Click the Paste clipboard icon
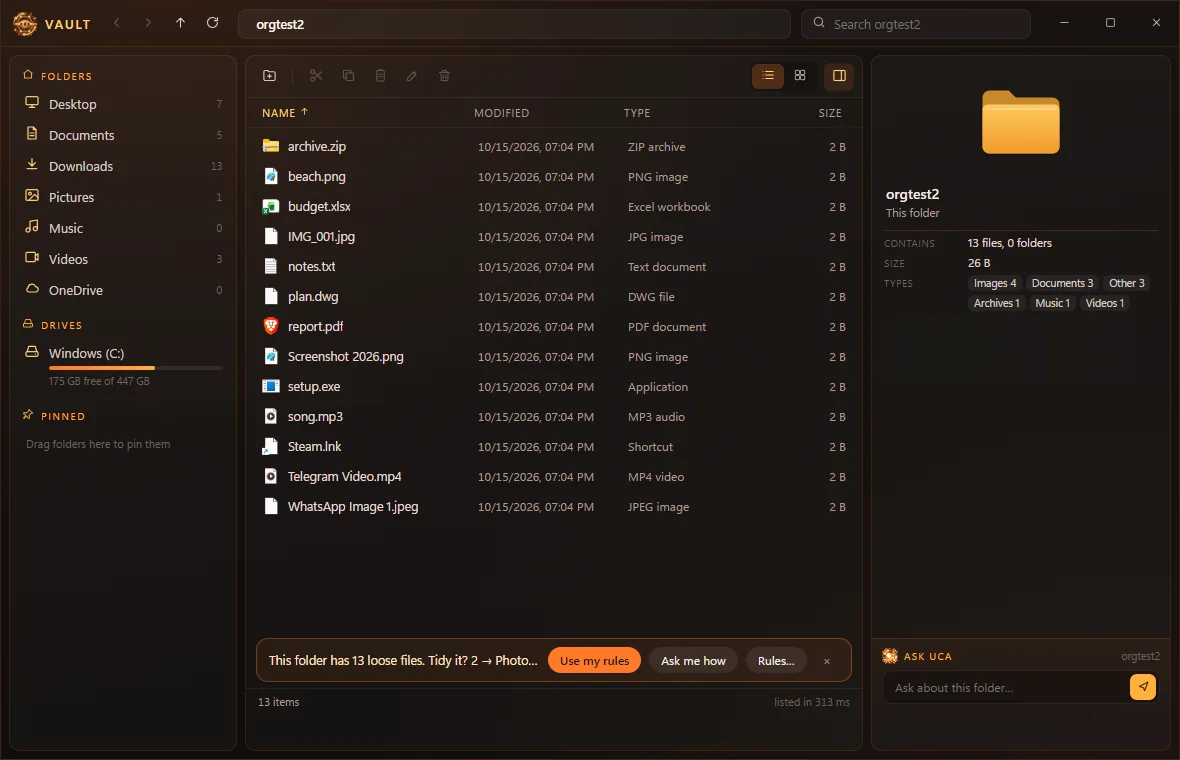 pos(381,75)
